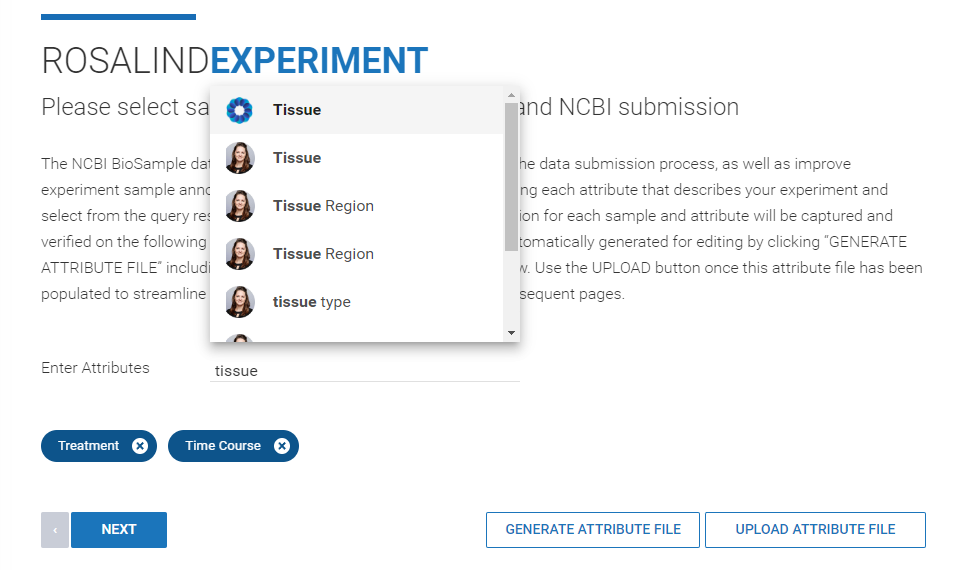
Task: Remove the Treatment attribute chip via its X
Action: click(x=140, y=446)
